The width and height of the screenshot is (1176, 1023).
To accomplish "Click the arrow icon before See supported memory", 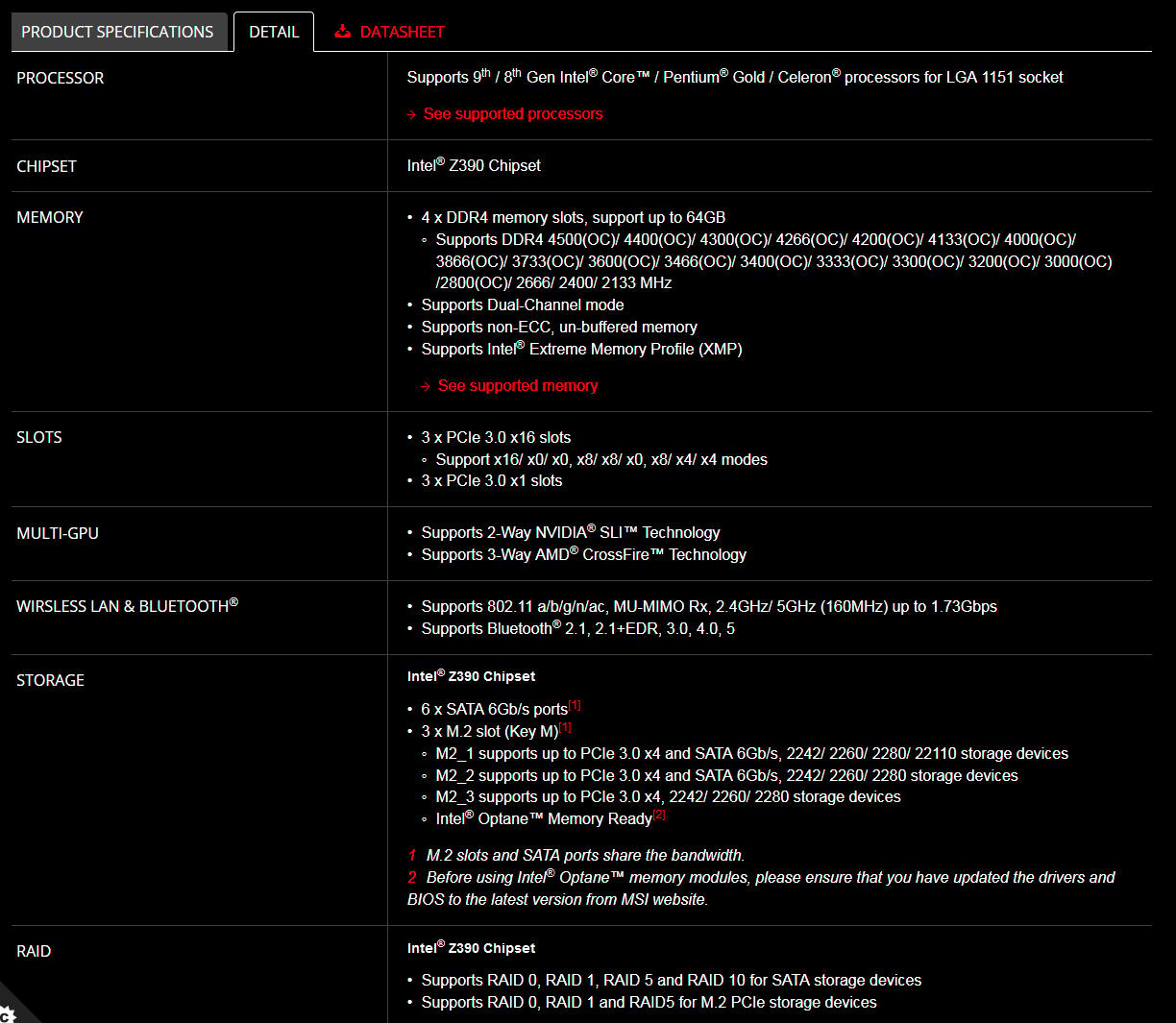I will pyautogui.click(x=426, y=386).
